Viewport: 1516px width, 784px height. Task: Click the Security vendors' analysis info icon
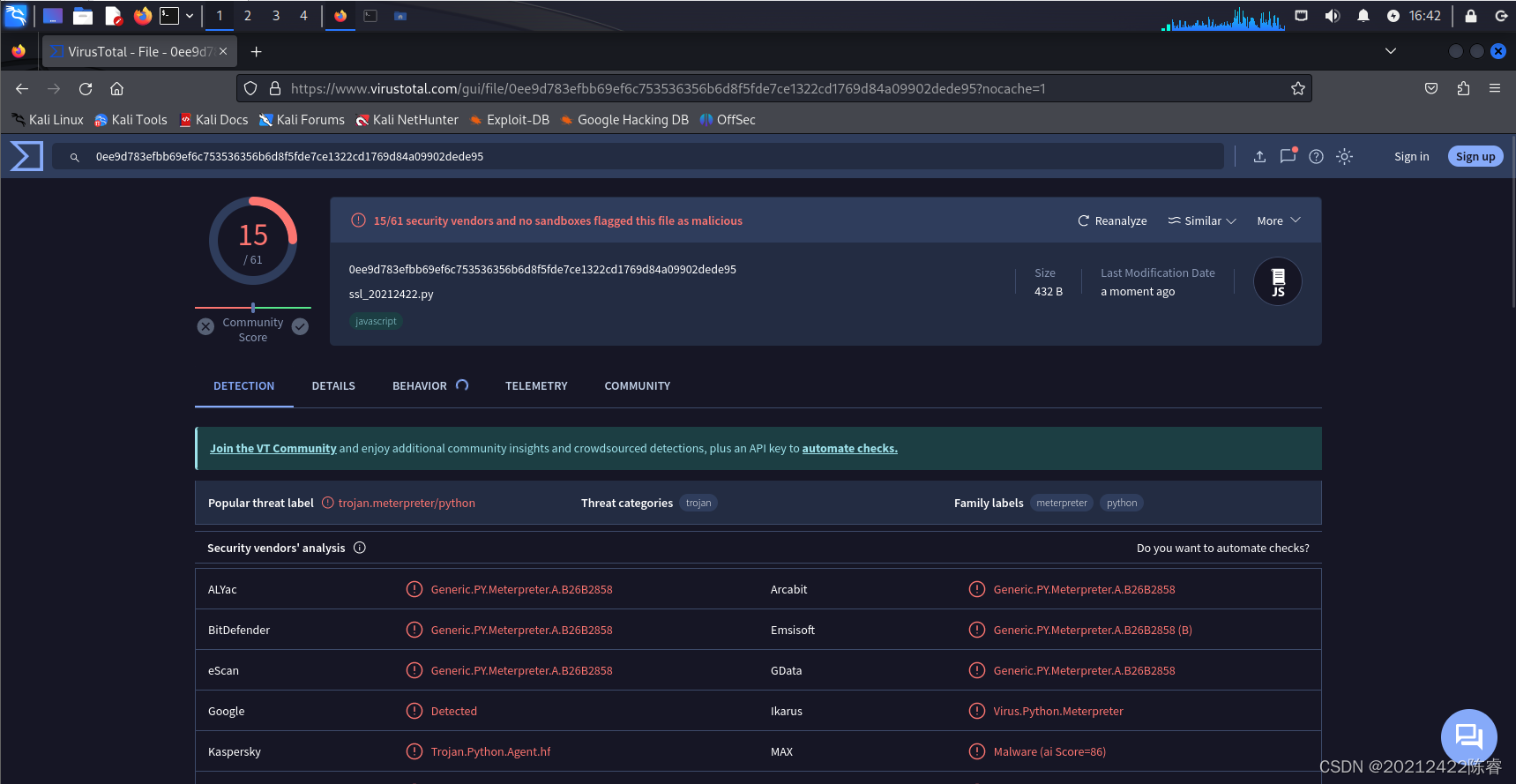click(x=360, y=548)
